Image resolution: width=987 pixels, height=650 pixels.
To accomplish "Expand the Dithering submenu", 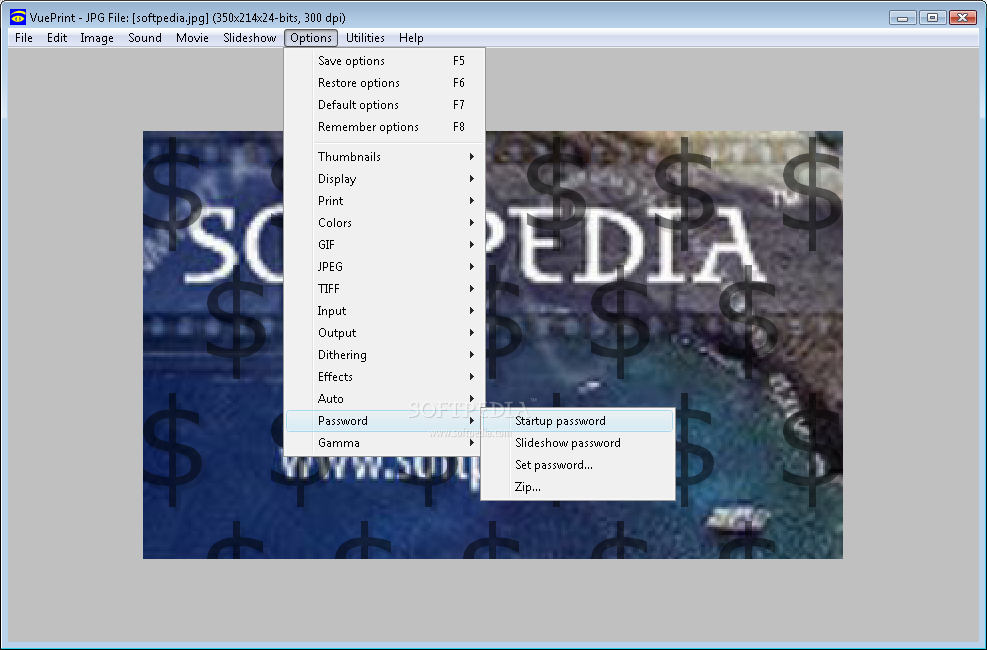I will 385,355.
